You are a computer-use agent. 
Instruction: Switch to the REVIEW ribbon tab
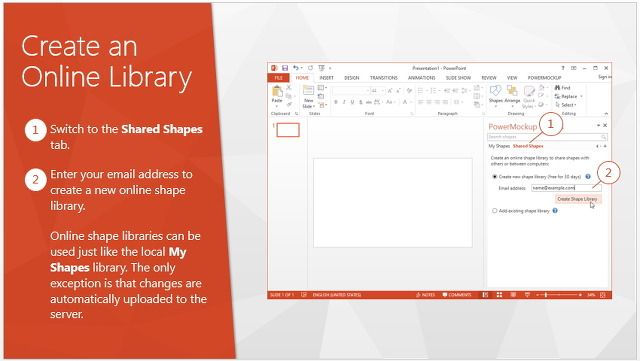pyautogui.click(x=489, y=78)
